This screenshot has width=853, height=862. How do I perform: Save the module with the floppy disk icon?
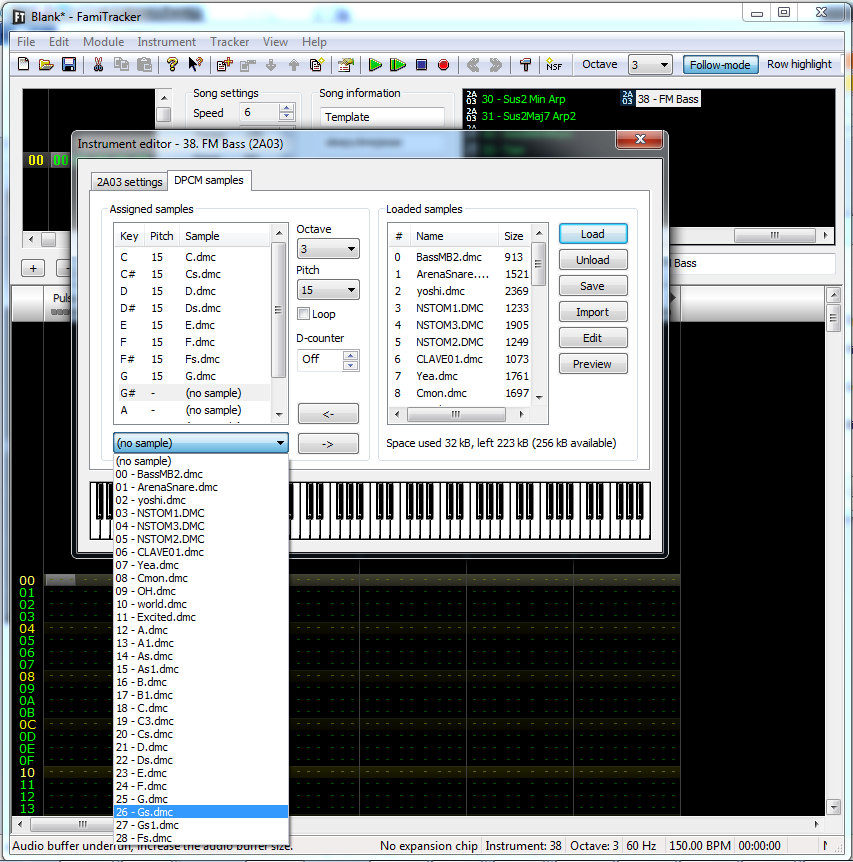[69, 65]
